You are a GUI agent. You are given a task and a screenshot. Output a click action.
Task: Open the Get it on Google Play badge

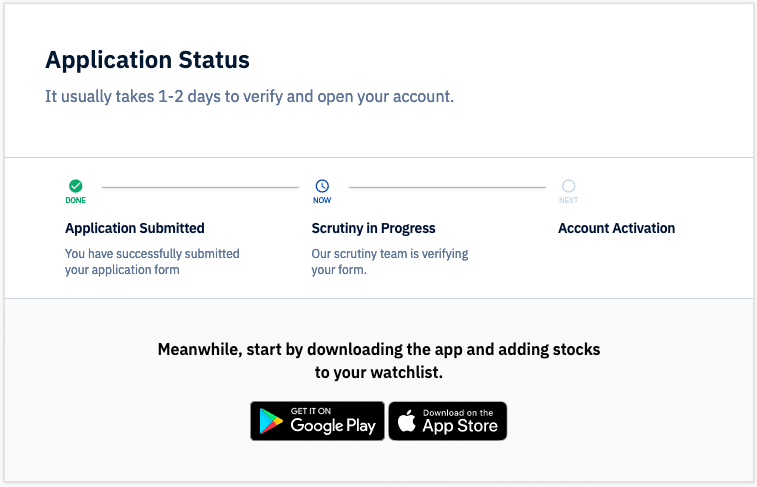317,421
